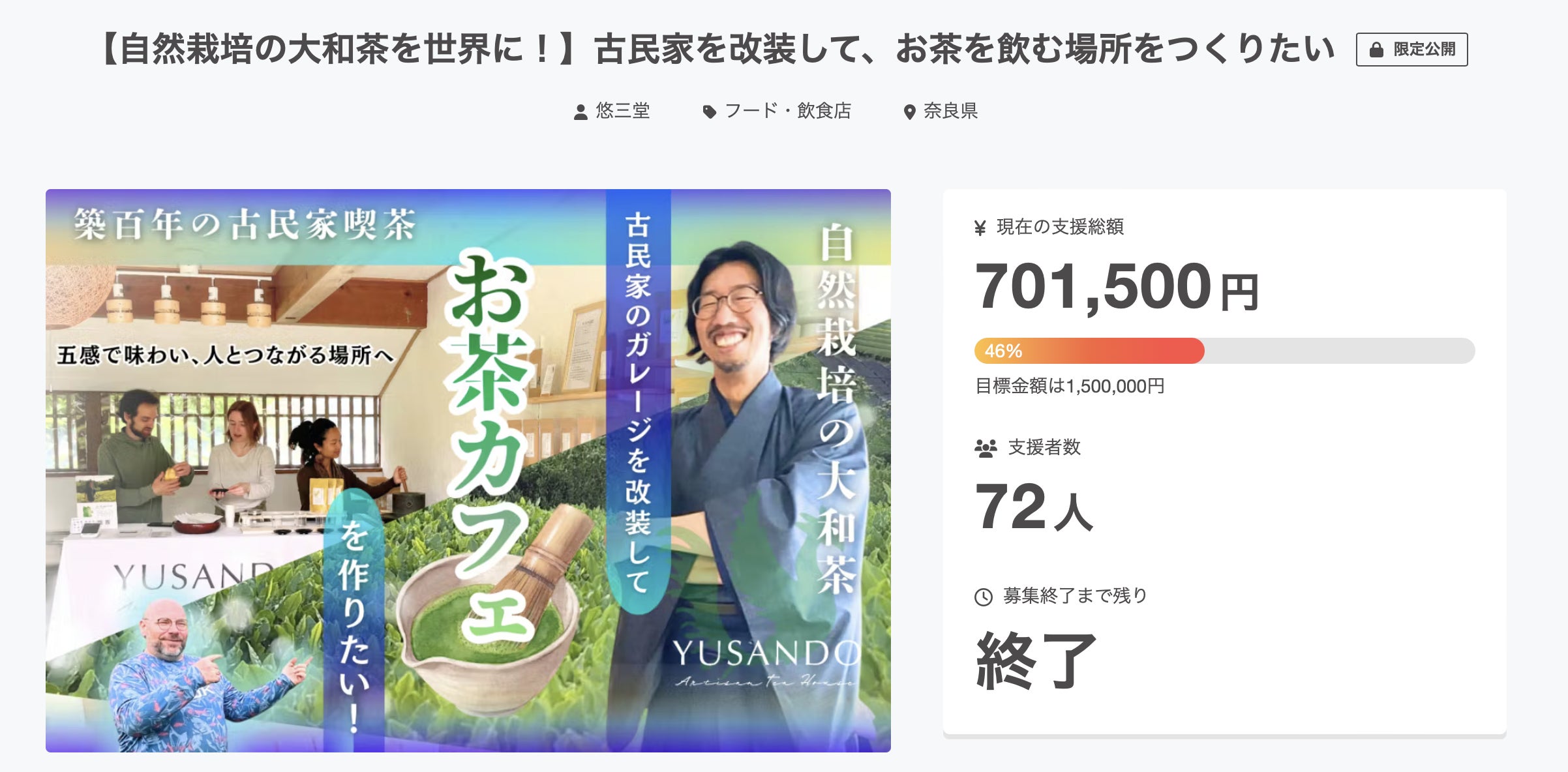
Task: Click the person icon beside 悠三堂
Action: point(580,112)
